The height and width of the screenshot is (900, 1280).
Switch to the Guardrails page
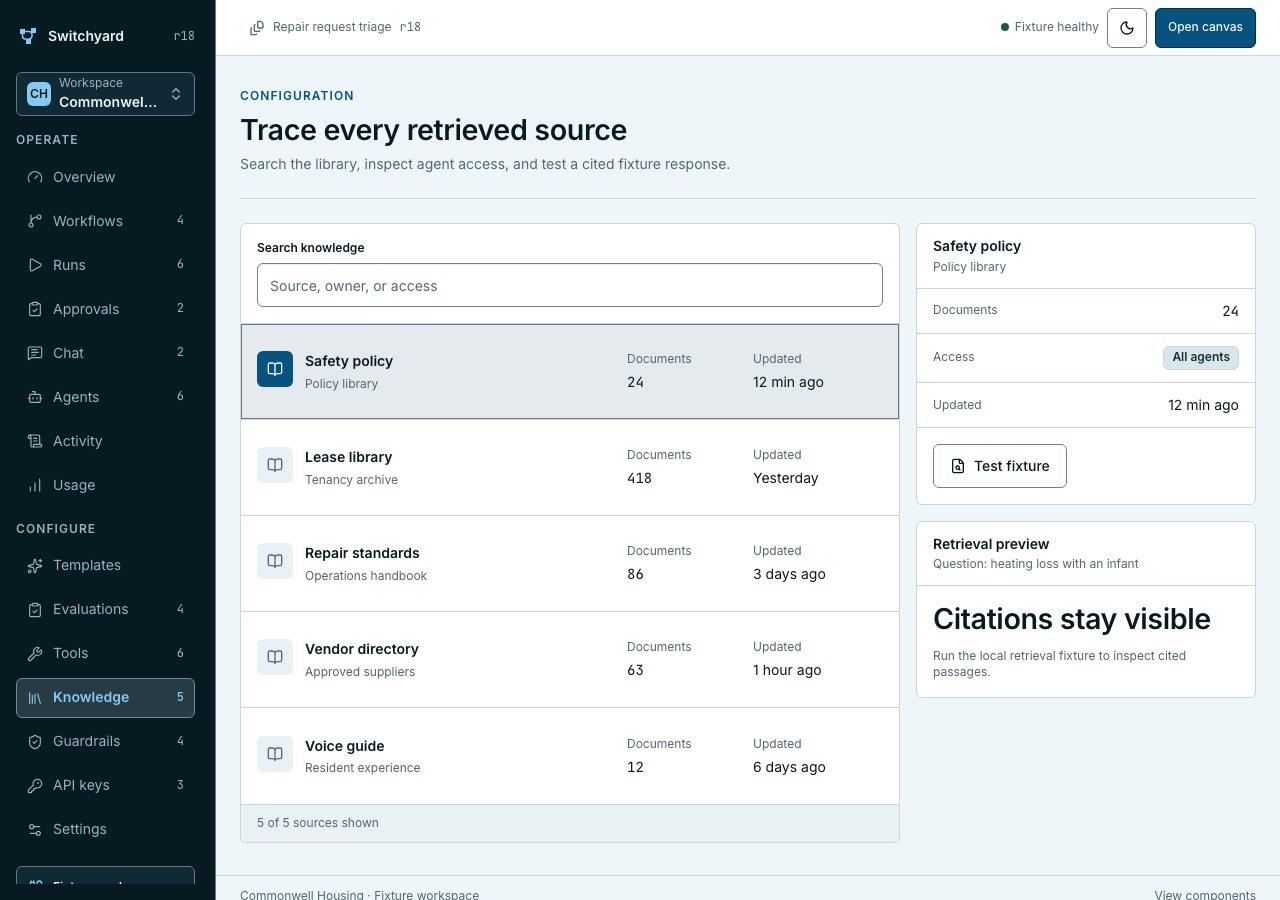point(105,741)
